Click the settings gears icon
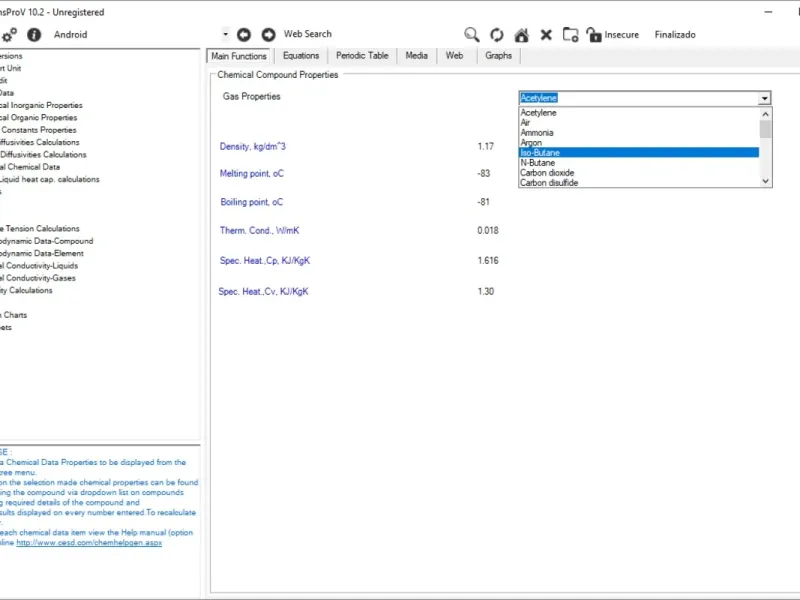Image resolution: width=800 pixels, height=600 pixels. [x=9, y=34]
